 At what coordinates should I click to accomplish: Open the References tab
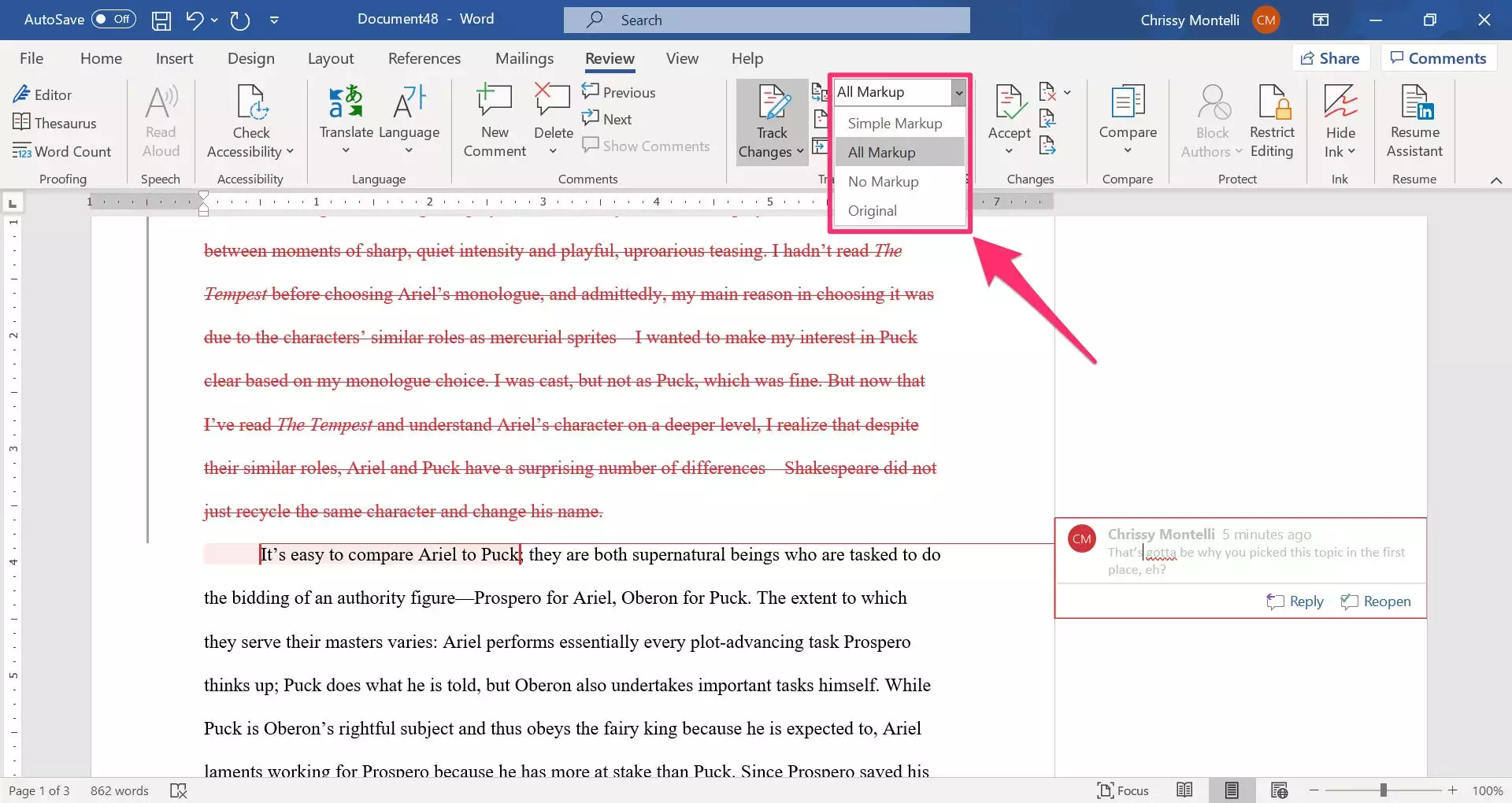(x=424, y=58)
